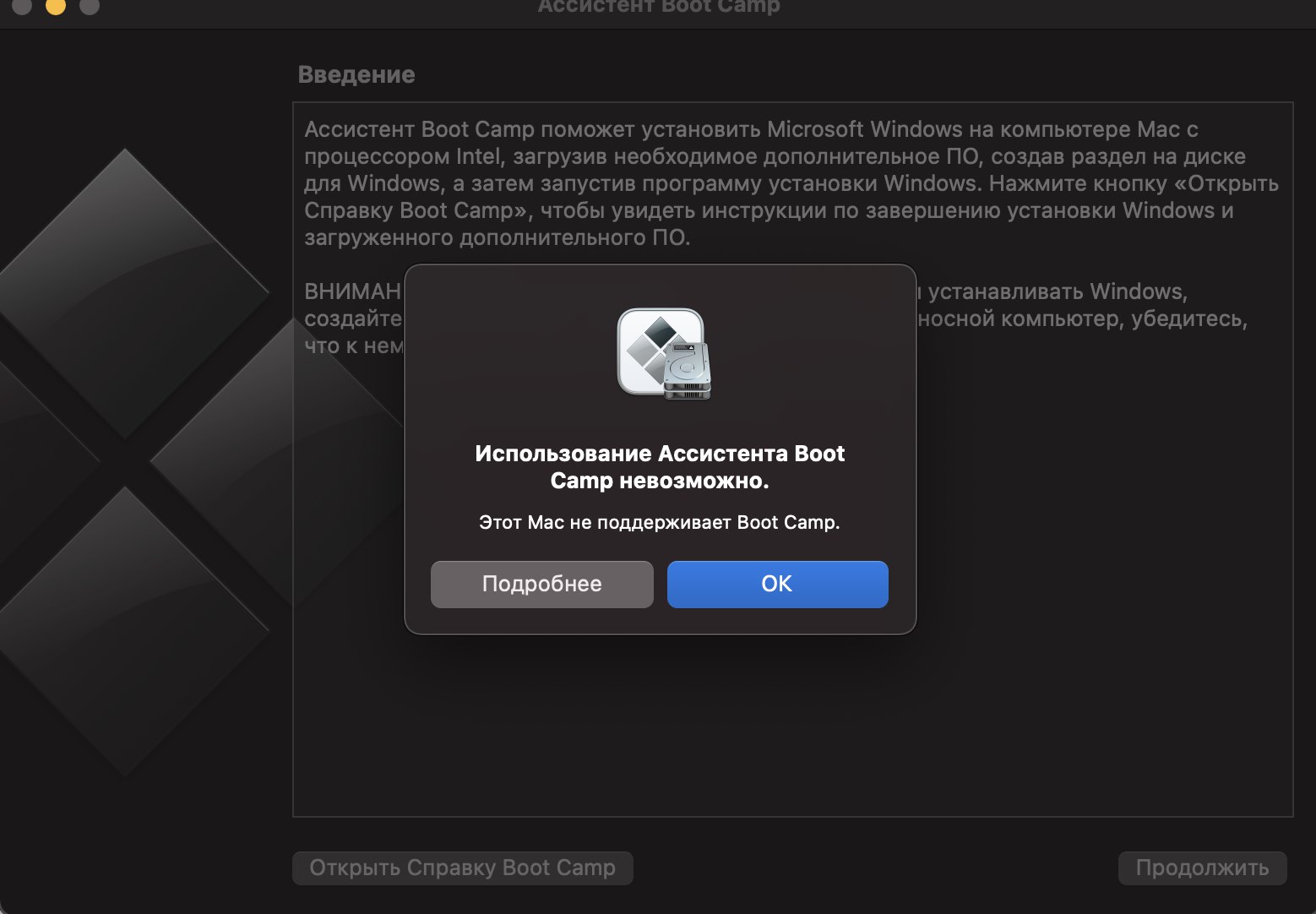Click the yellow minimize window button

click(x=56, y=6)
